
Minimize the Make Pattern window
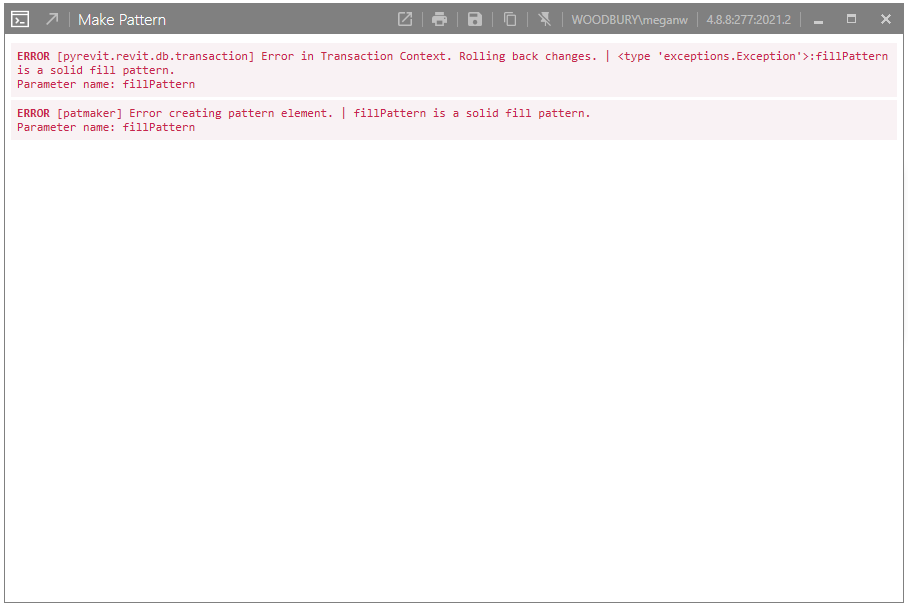[x=817, y=18]
